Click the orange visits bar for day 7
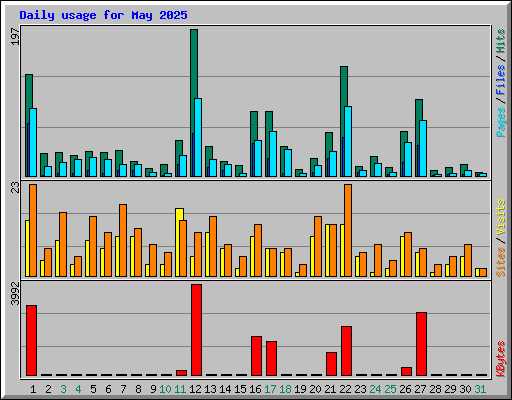The image size is (512, 400). [123, 240]
